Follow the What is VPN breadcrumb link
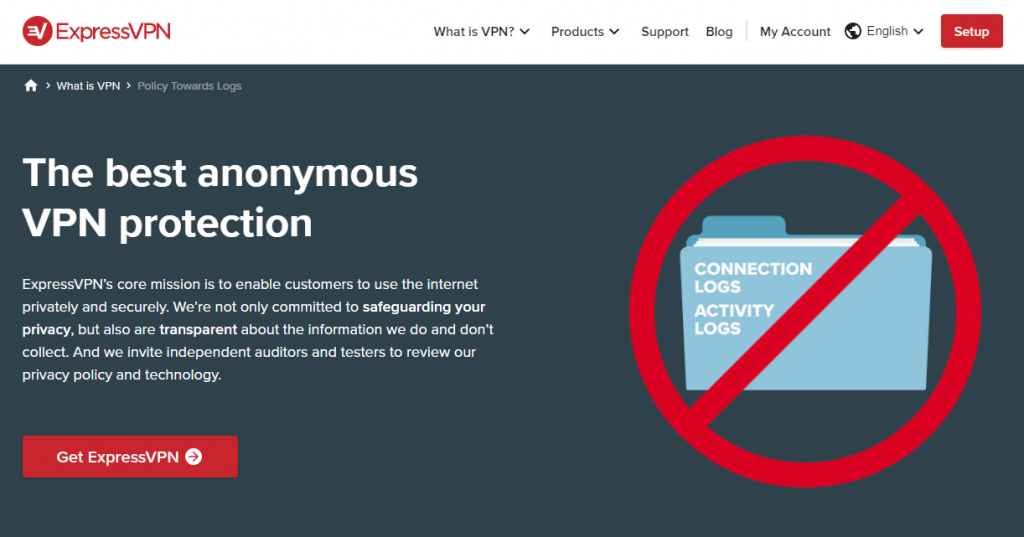The image size is (1024, 537). tap(88, 86)
